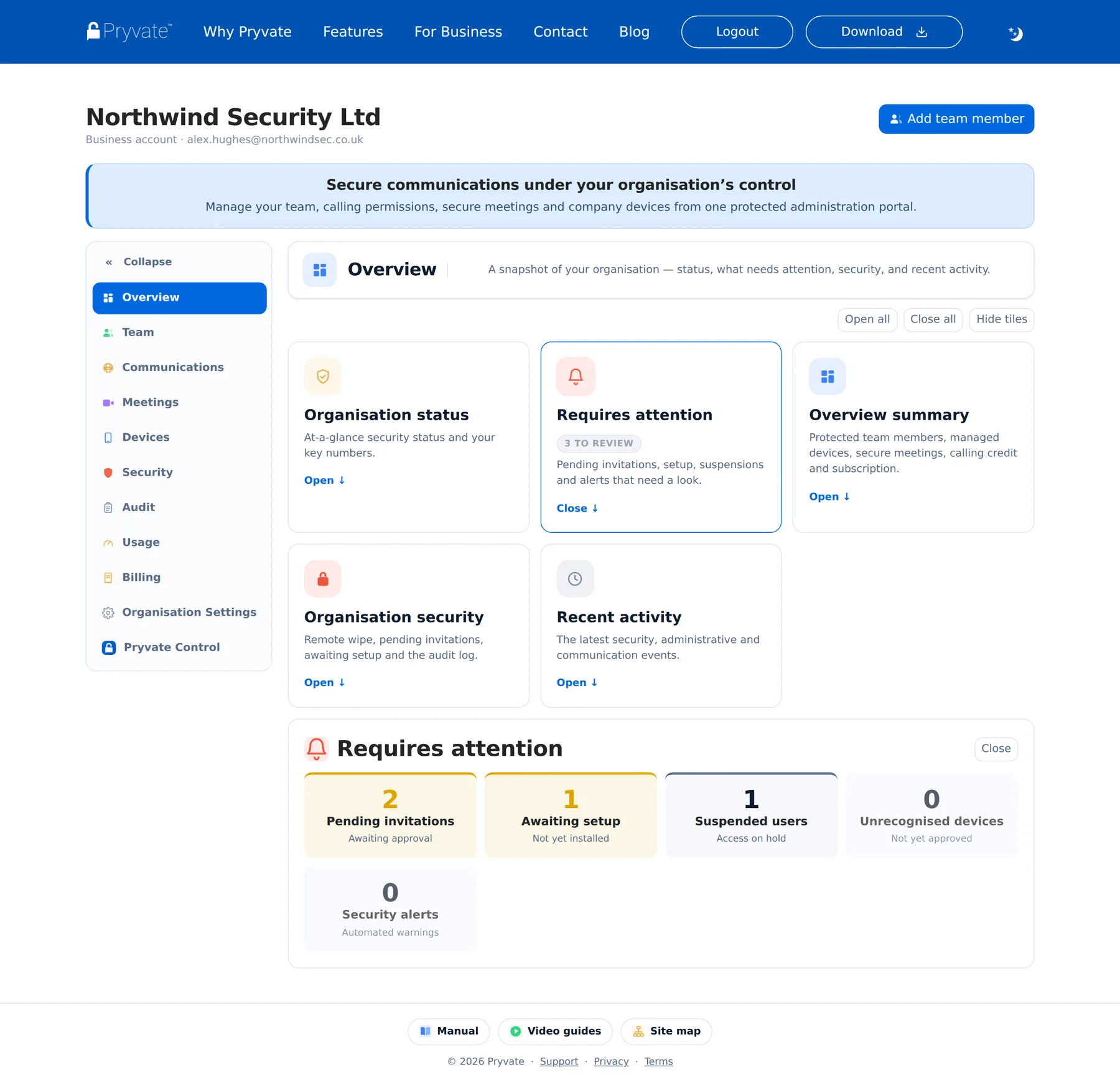
Task: Click the Terms footer link
Action: (658, 1061)
